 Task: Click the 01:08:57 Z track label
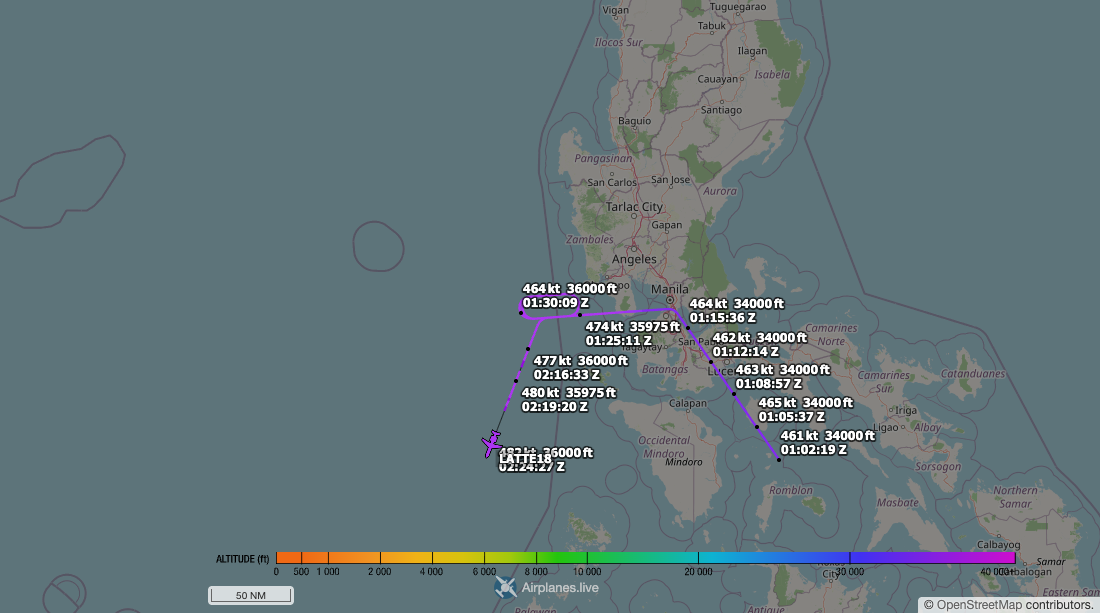pyautogui.click(x=768, y=384)
